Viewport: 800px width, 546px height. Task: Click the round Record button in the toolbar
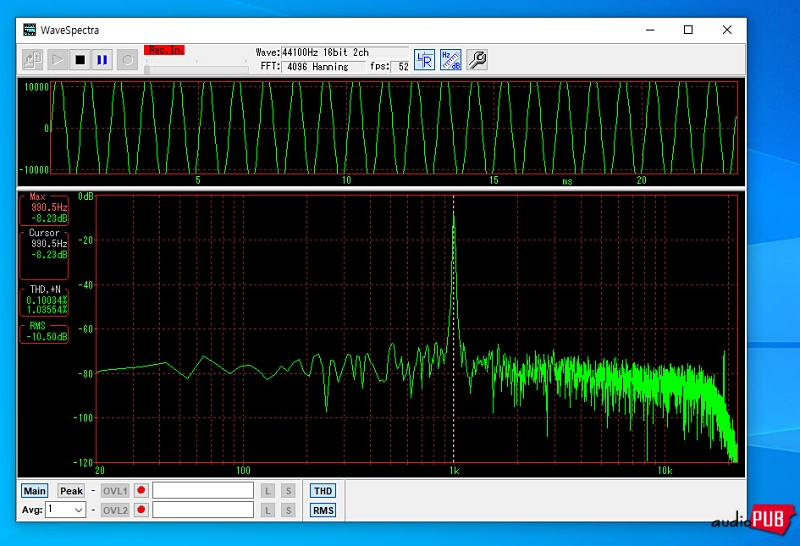point(127,60)
